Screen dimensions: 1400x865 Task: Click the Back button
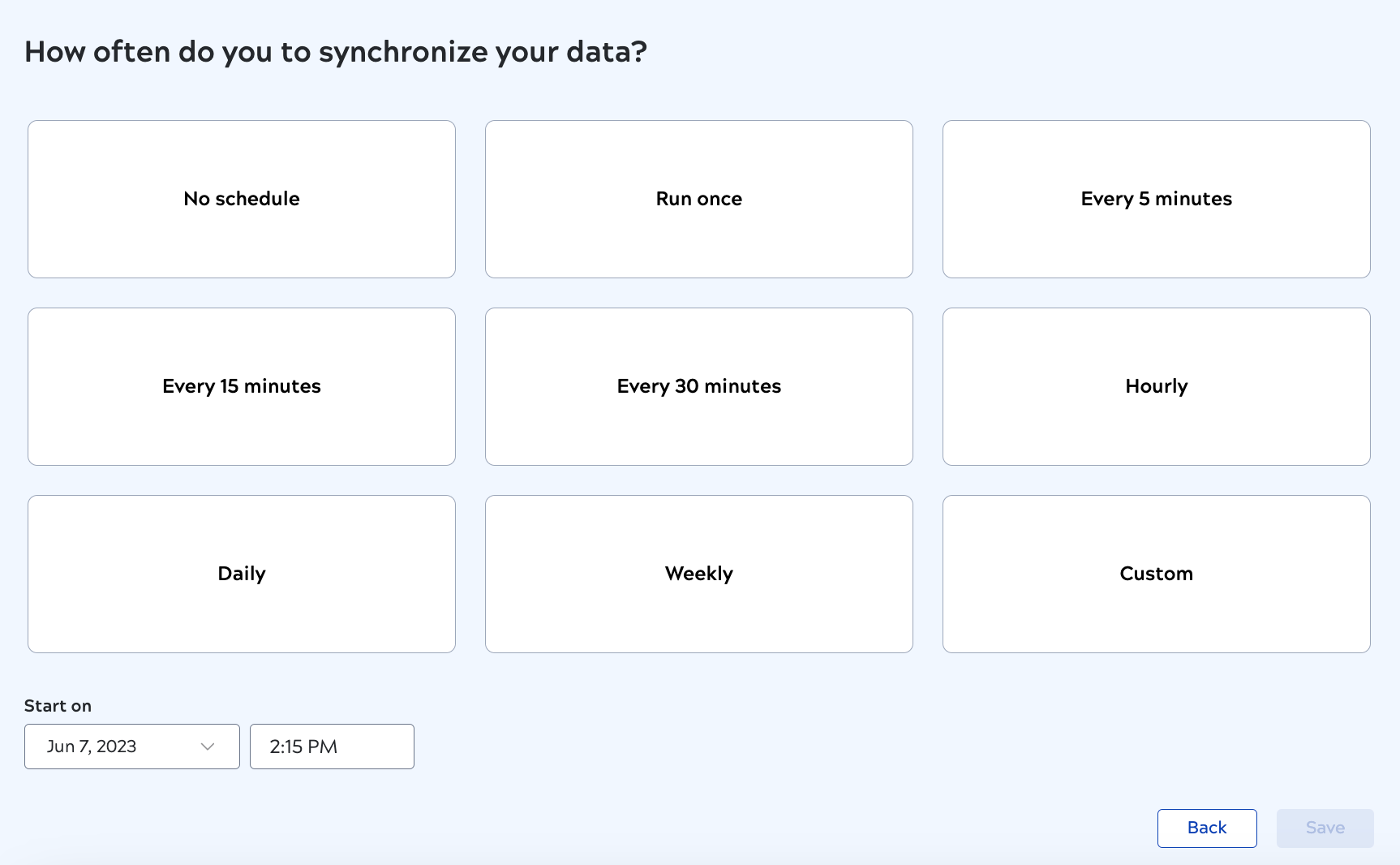[x=1206, y=828]
